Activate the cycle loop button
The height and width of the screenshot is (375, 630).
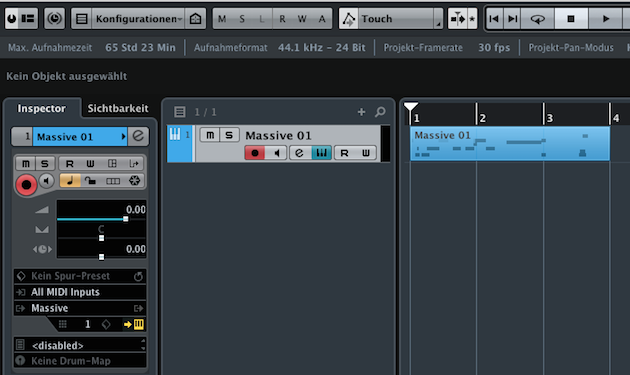point(538,18)
